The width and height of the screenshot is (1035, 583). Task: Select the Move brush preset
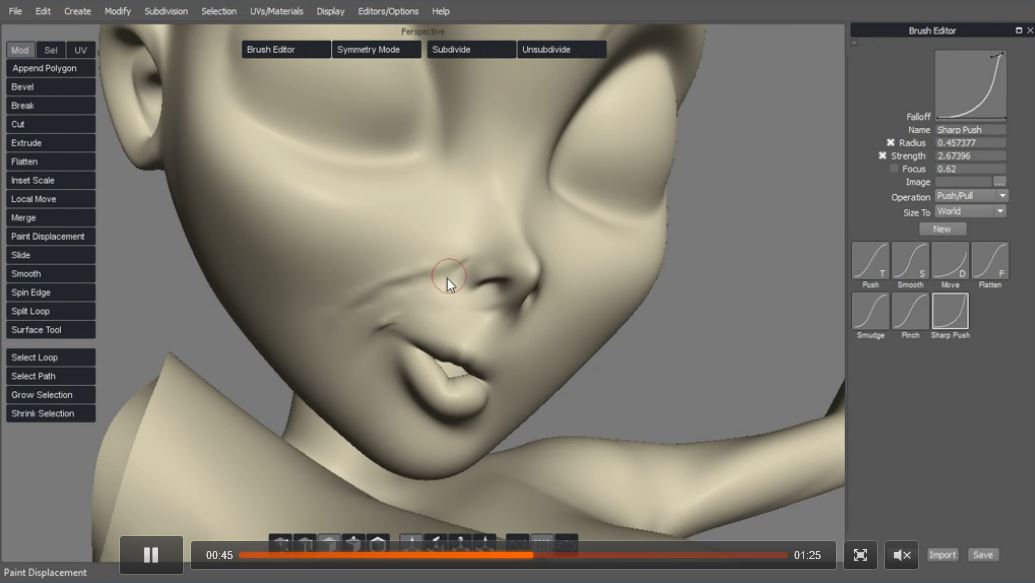click(950, 261)
